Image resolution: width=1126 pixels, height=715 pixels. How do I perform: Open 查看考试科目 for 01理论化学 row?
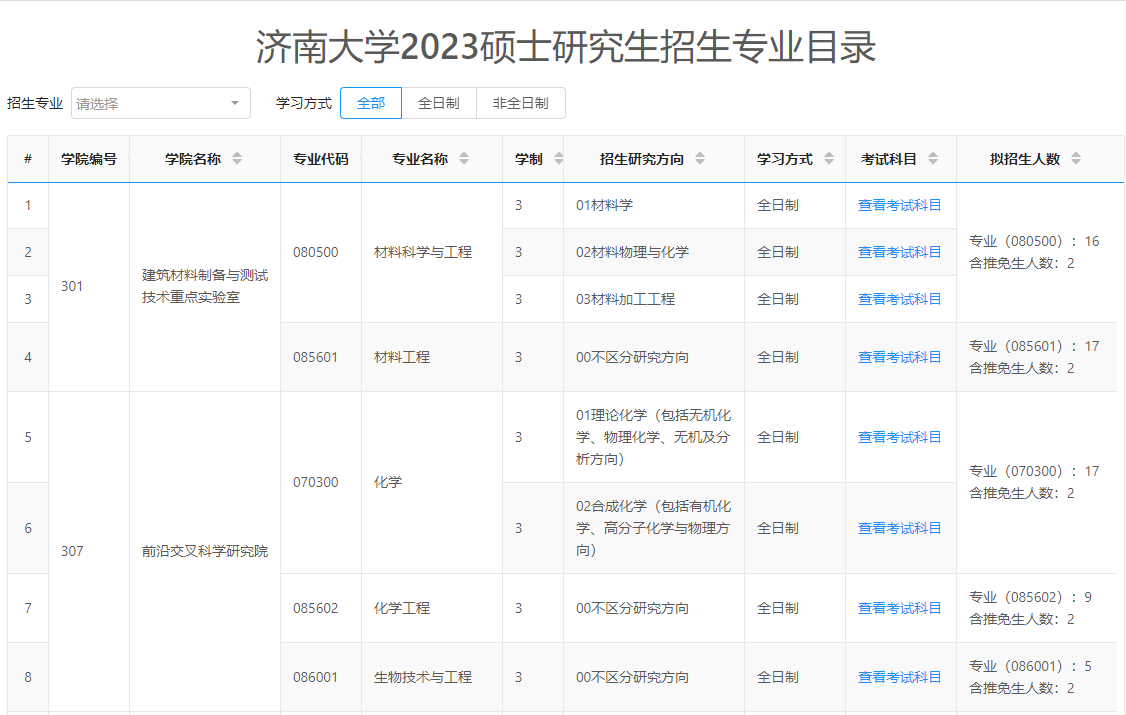[x=899, y=437]
